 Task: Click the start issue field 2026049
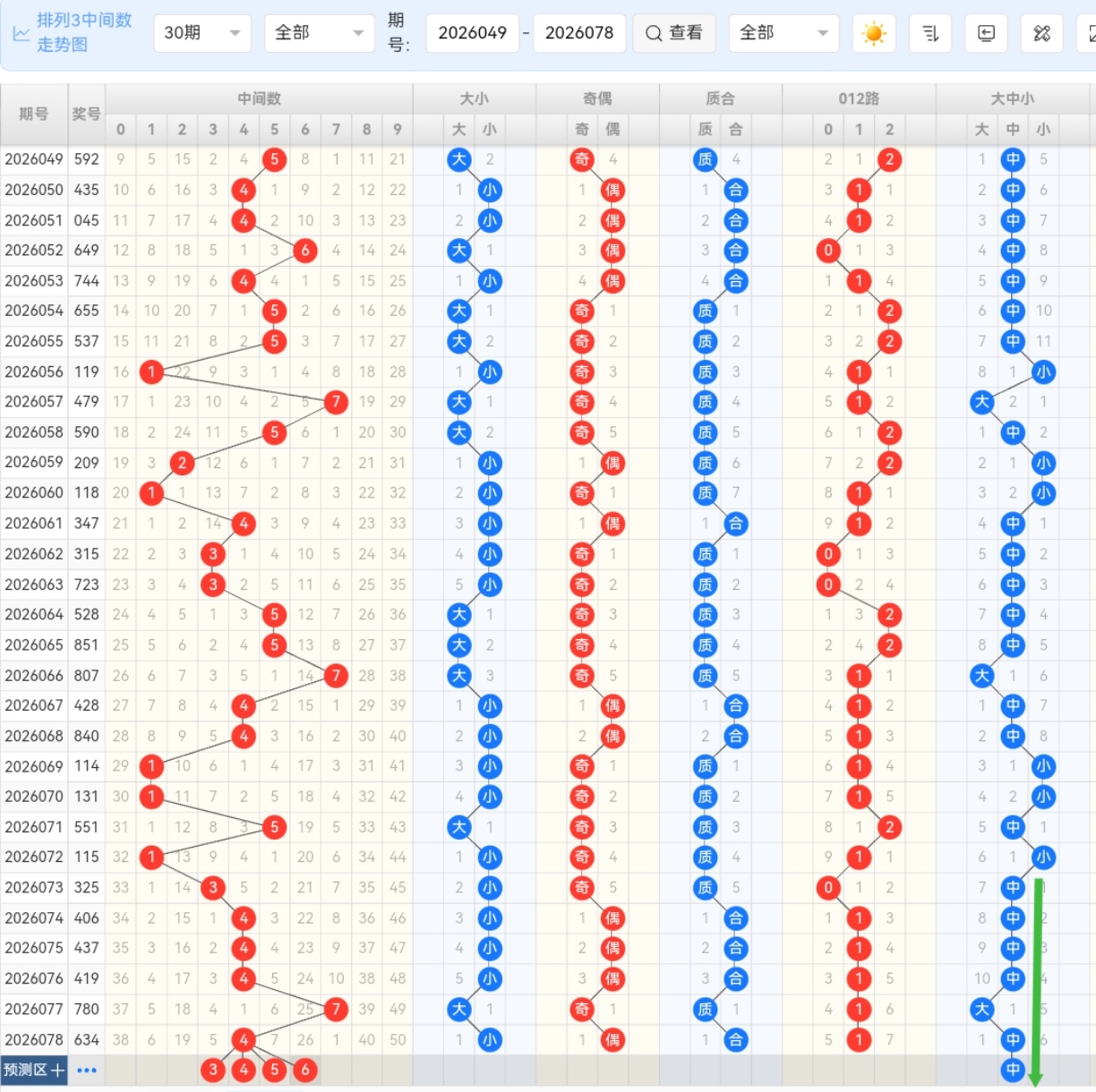click(x=472, y=33)
